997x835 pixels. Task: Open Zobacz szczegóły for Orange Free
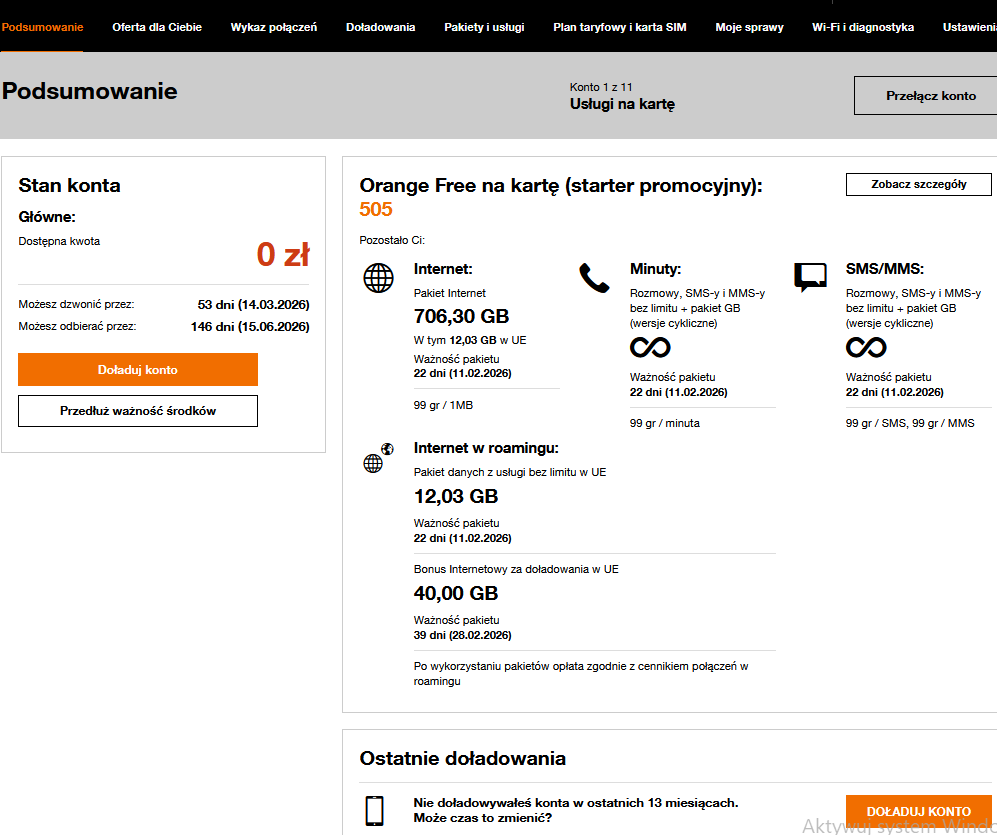pos(918,185)
